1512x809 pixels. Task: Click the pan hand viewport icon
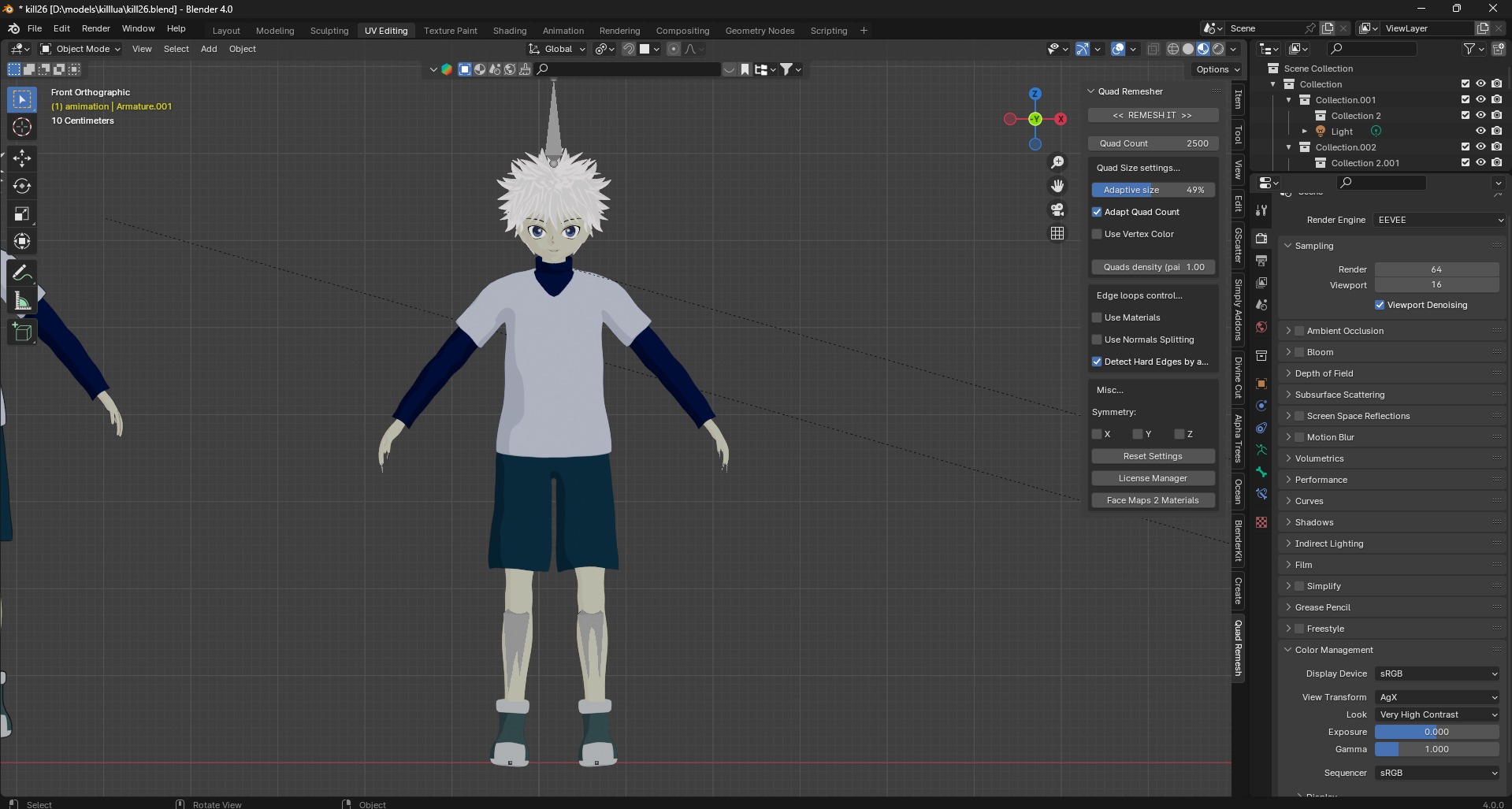click(1057, 186)
